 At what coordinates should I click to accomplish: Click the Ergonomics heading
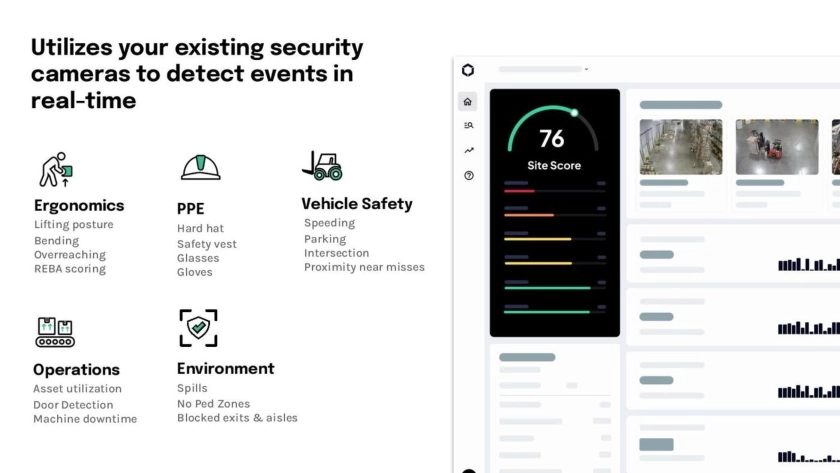[79, 205]
